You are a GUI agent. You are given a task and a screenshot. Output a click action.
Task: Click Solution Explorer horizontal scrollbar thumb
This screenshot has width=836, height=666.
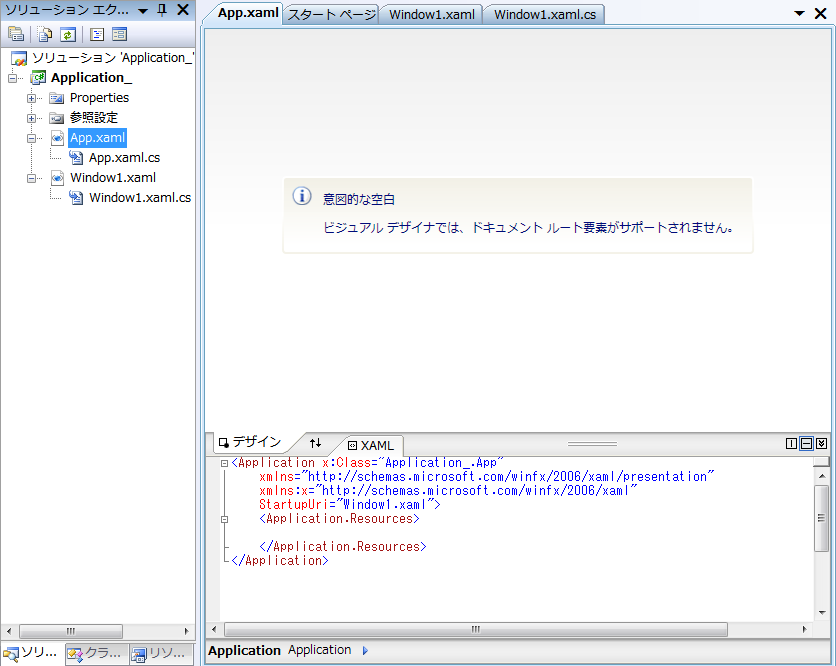(71, 631)
